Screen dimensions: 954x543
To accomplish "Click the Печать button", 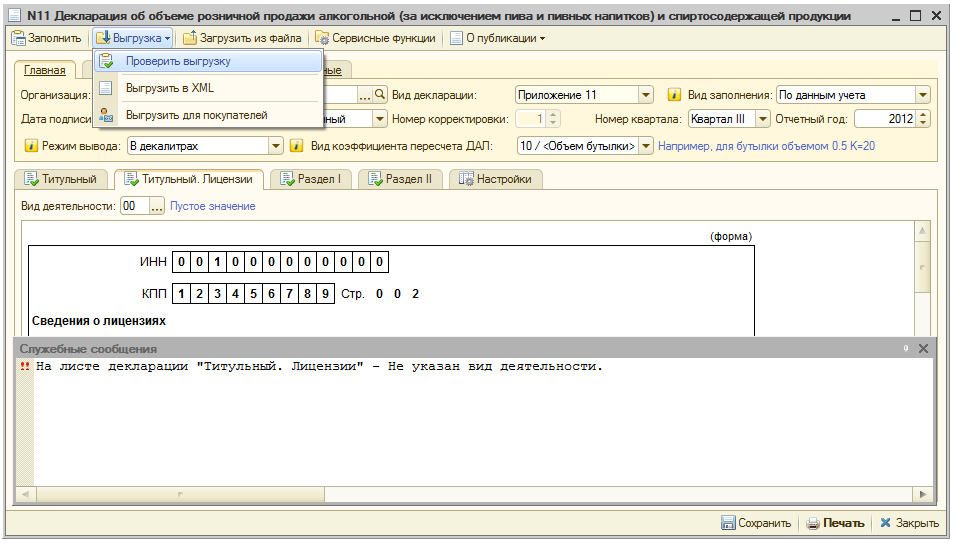I will [x=835, y=523].
